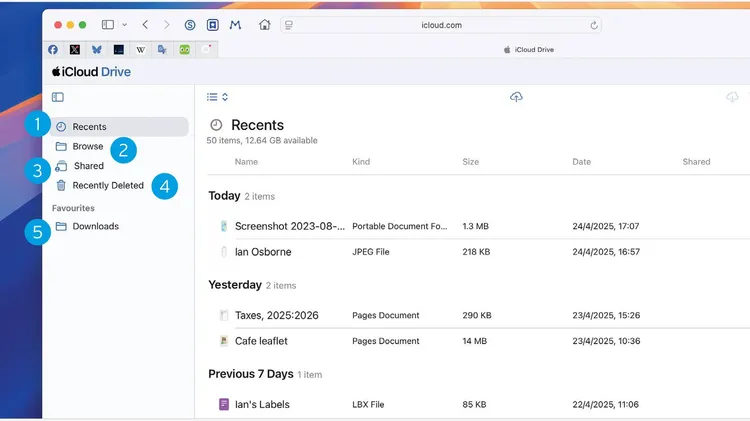Select the iCloud Drive browser tab
This screenshot has width=750, height=421.
pyautogui.click(x=529, y=50)
